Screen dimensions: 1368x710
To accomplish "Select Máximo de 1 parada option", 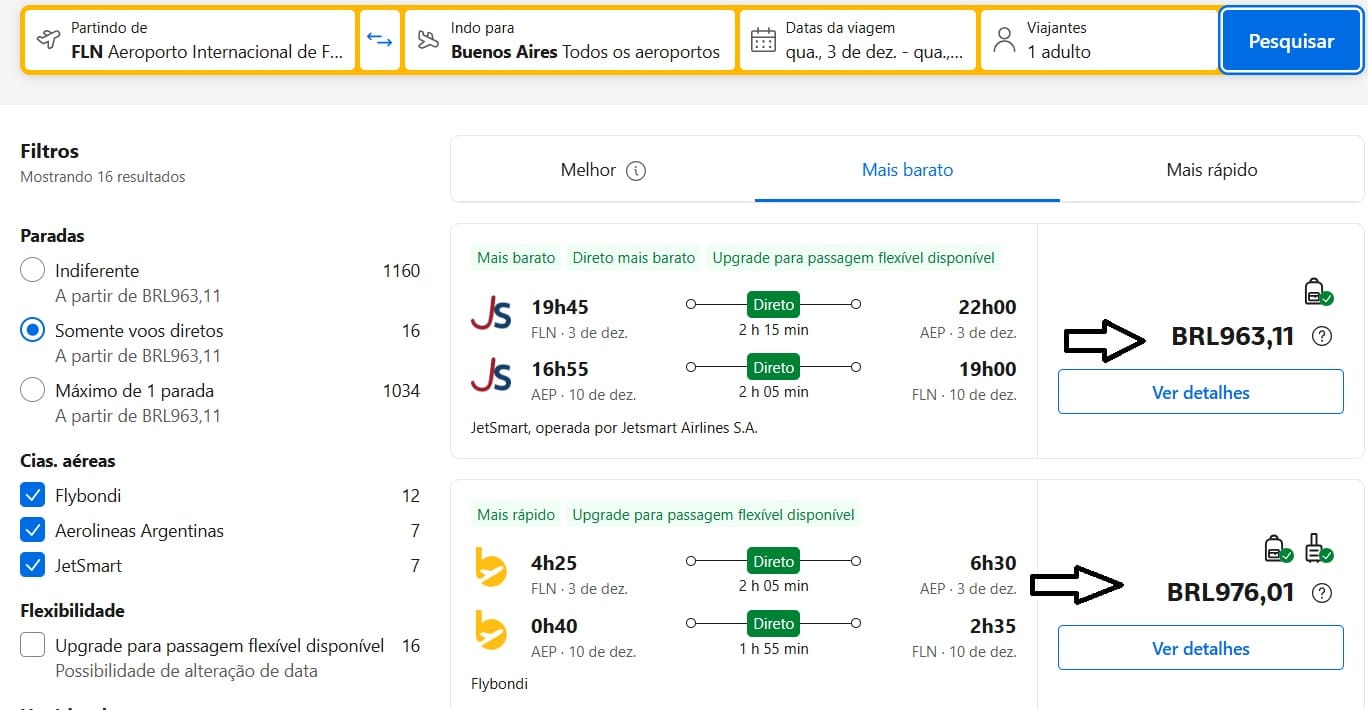I will coord(33,391).
